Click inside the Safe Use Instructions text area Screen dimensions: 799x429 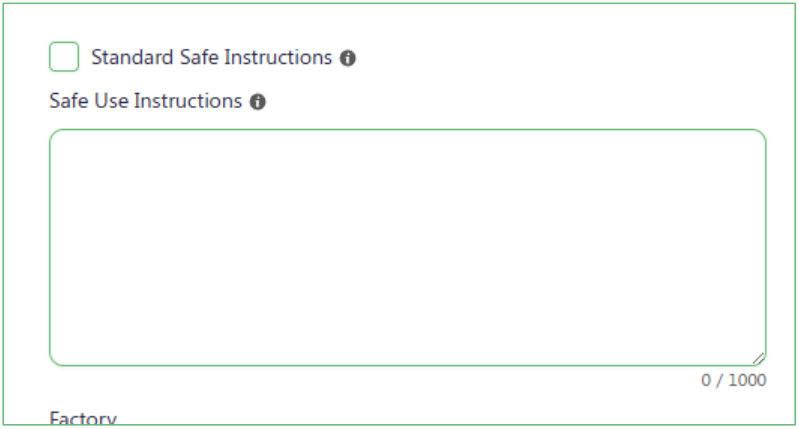click(408, 248)
